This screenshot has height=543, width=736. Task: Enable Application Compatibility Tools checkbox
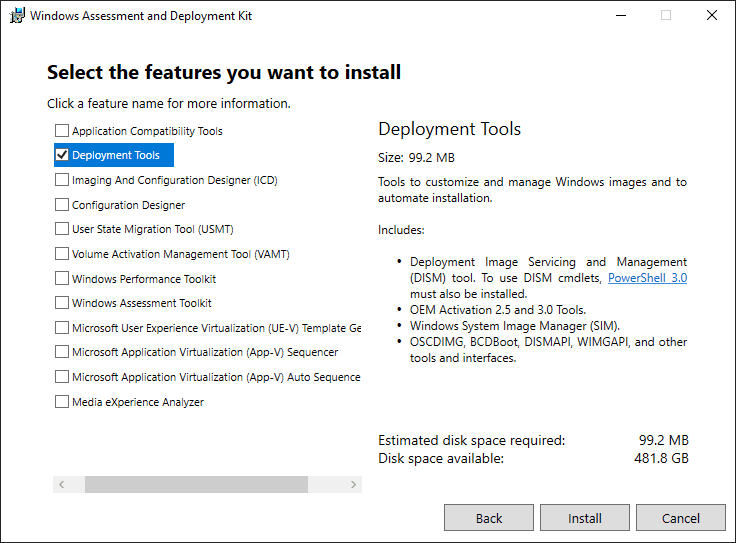(x=62, y=131)
